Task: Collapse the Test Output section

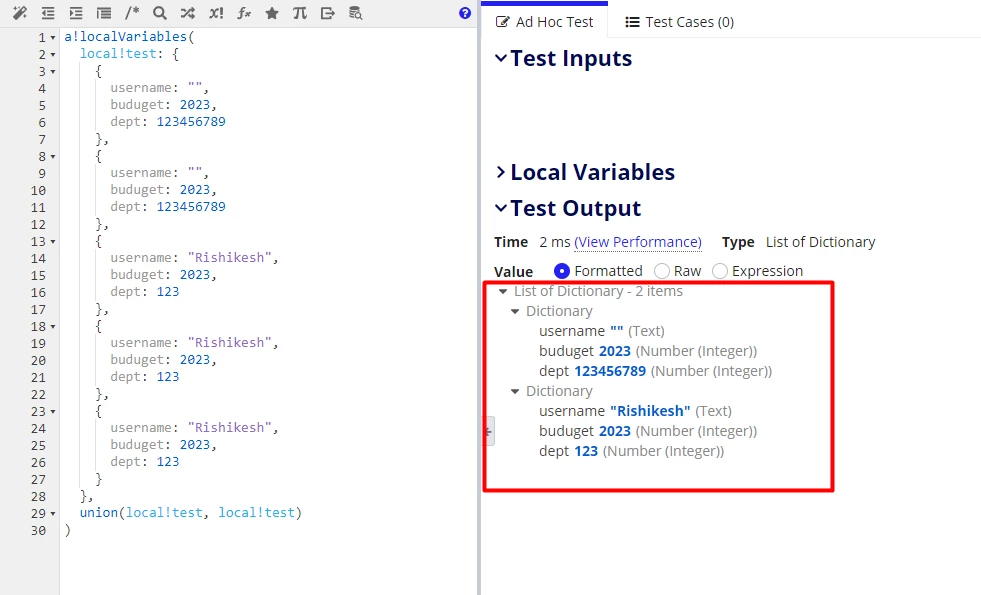Action: click(x=501, y=208)
